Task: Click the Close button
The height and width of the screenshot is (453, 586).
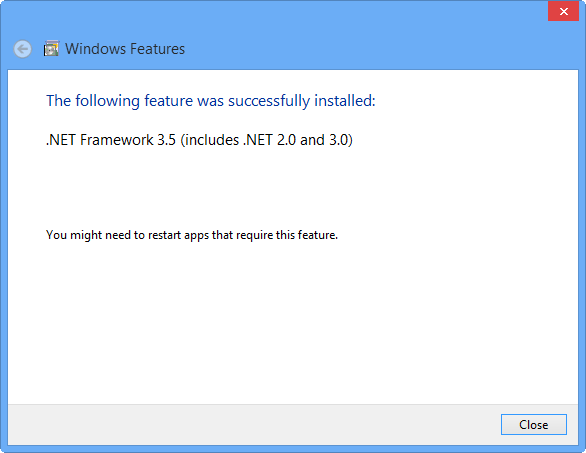Action: pyautogui.click(x=534, y=425)
